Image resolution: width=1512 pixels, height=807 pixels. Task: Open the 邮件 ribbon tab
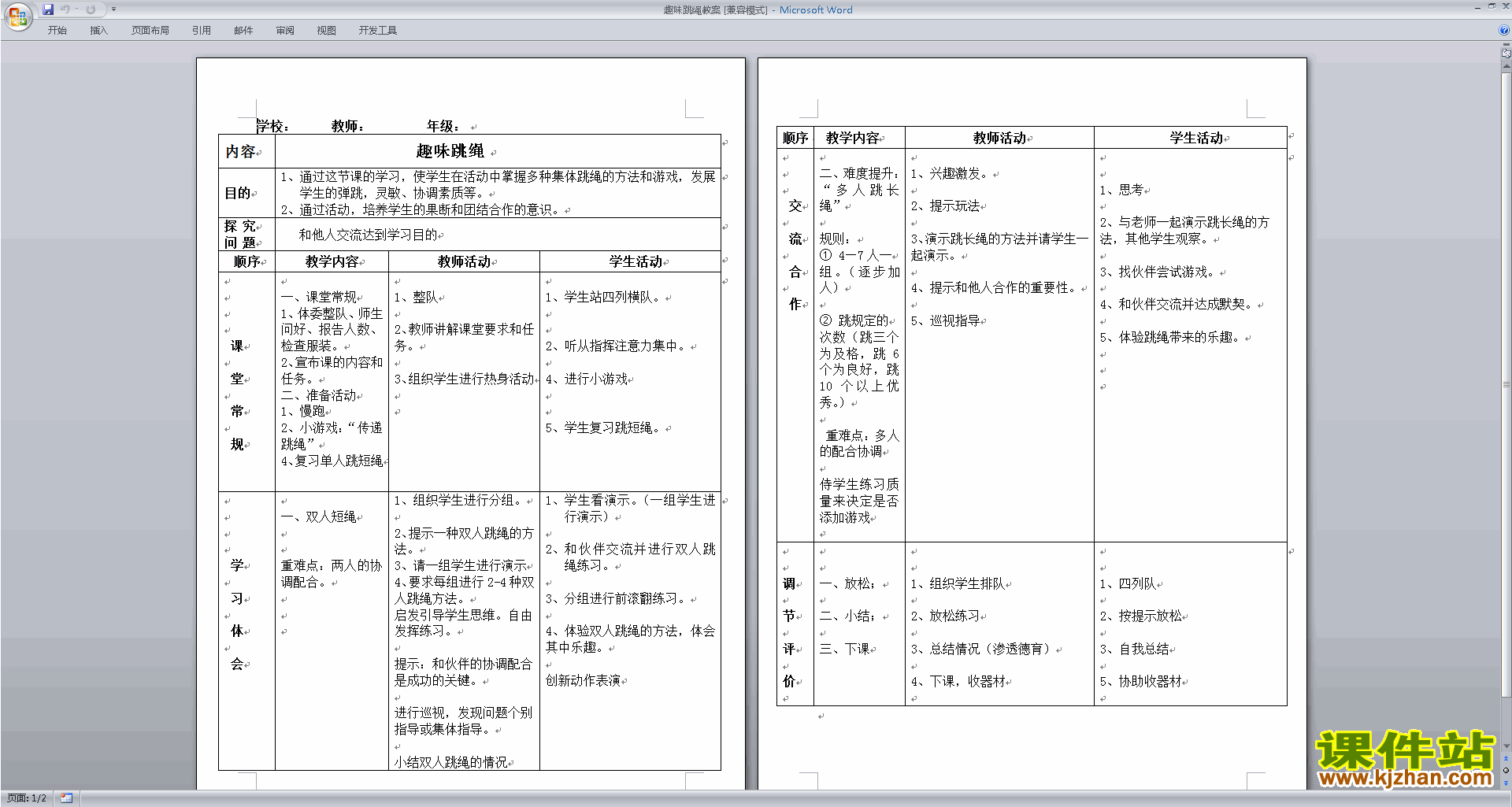pos(243,30)
